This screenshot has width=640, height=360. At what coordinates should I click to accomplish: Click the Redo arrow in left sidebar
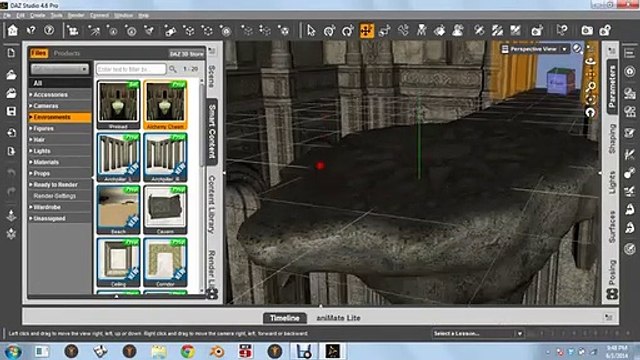tap(11, 192)
